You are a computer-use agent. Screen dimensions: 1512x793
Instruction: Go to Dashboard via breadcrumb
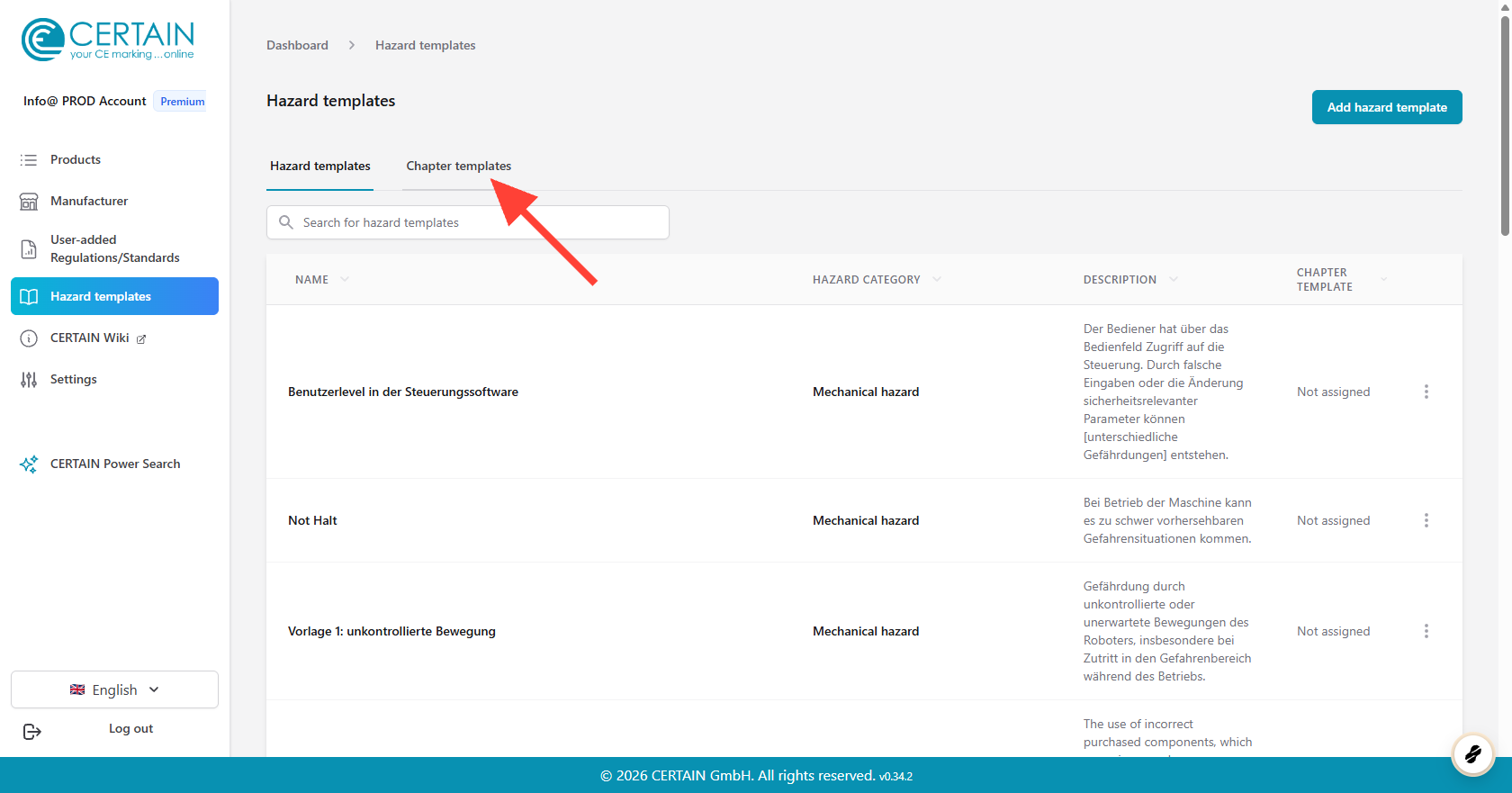297,45
